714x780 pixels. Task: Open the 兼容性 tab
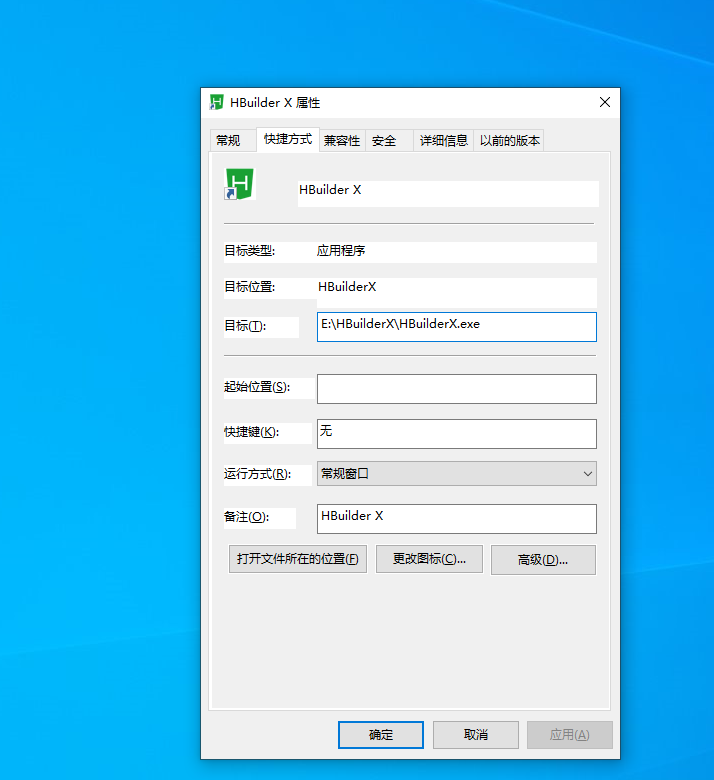click(341, 141)
